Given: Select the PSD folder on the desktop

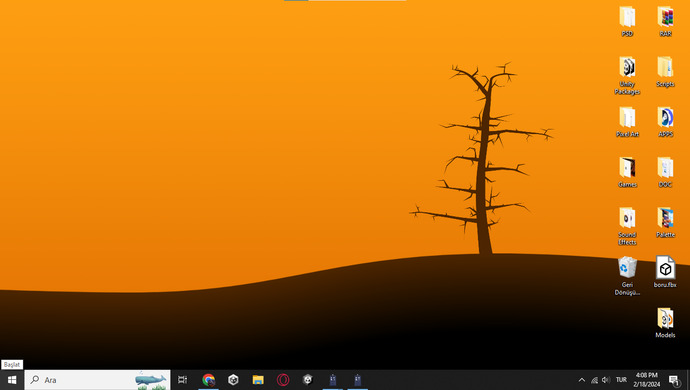Looking at the screenshot, I should (627, 22).
